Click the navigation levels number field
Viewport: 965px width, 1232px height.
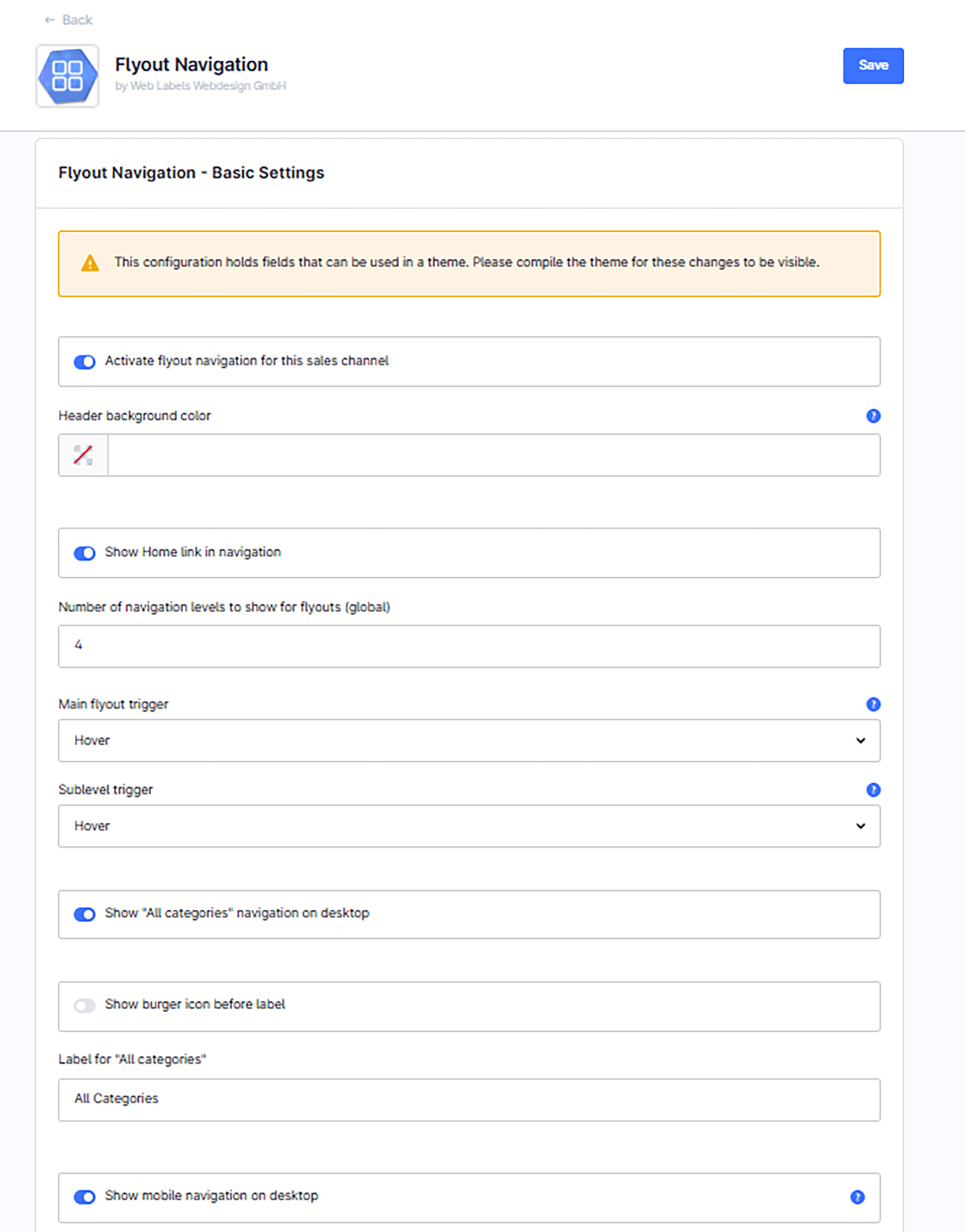pos(469,646)
